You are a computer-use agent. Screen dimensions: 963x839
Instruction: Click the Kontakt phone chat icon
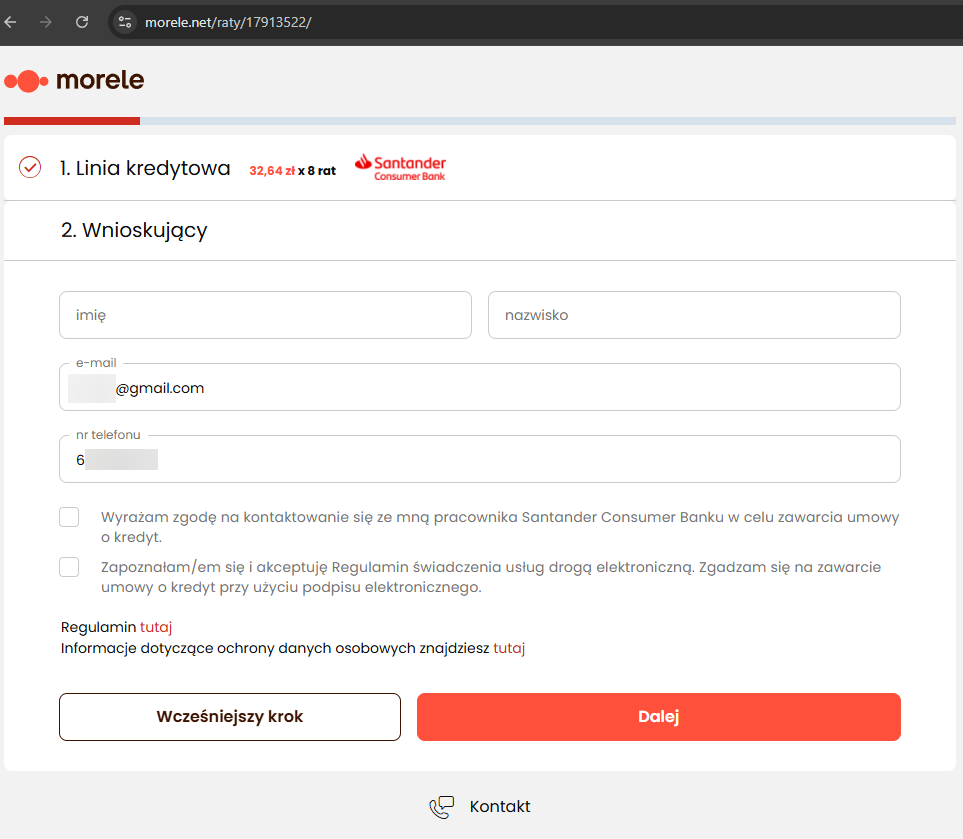pos(442,807)
